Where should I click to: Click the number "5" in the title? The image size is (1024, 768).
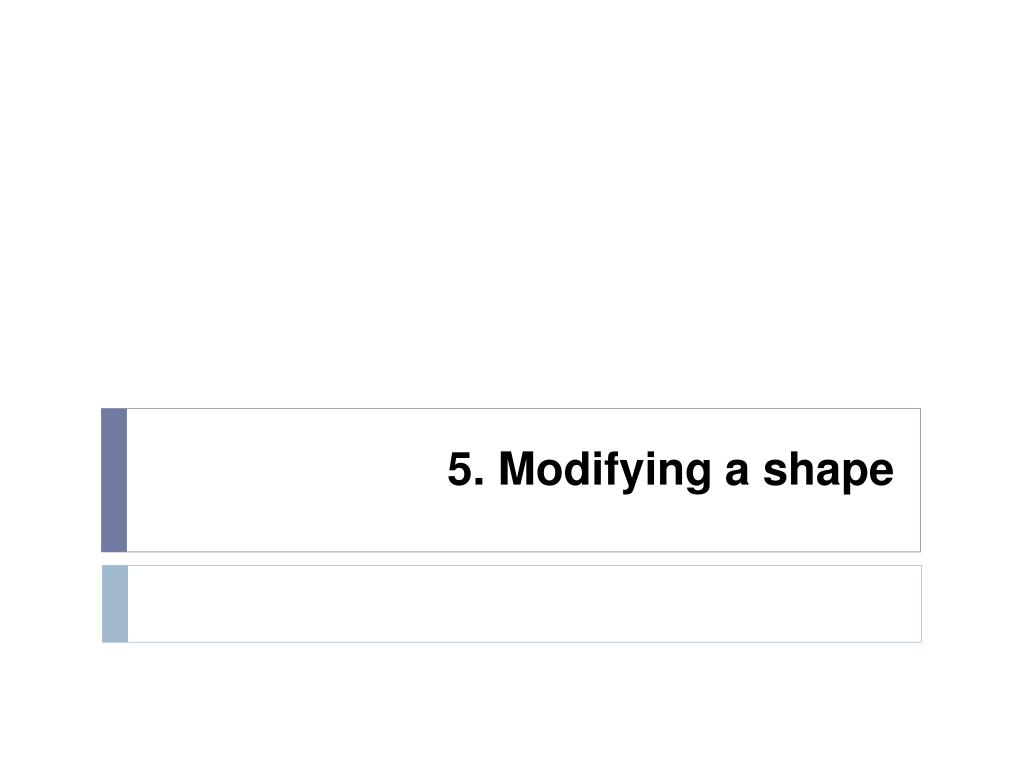point(460,469)
